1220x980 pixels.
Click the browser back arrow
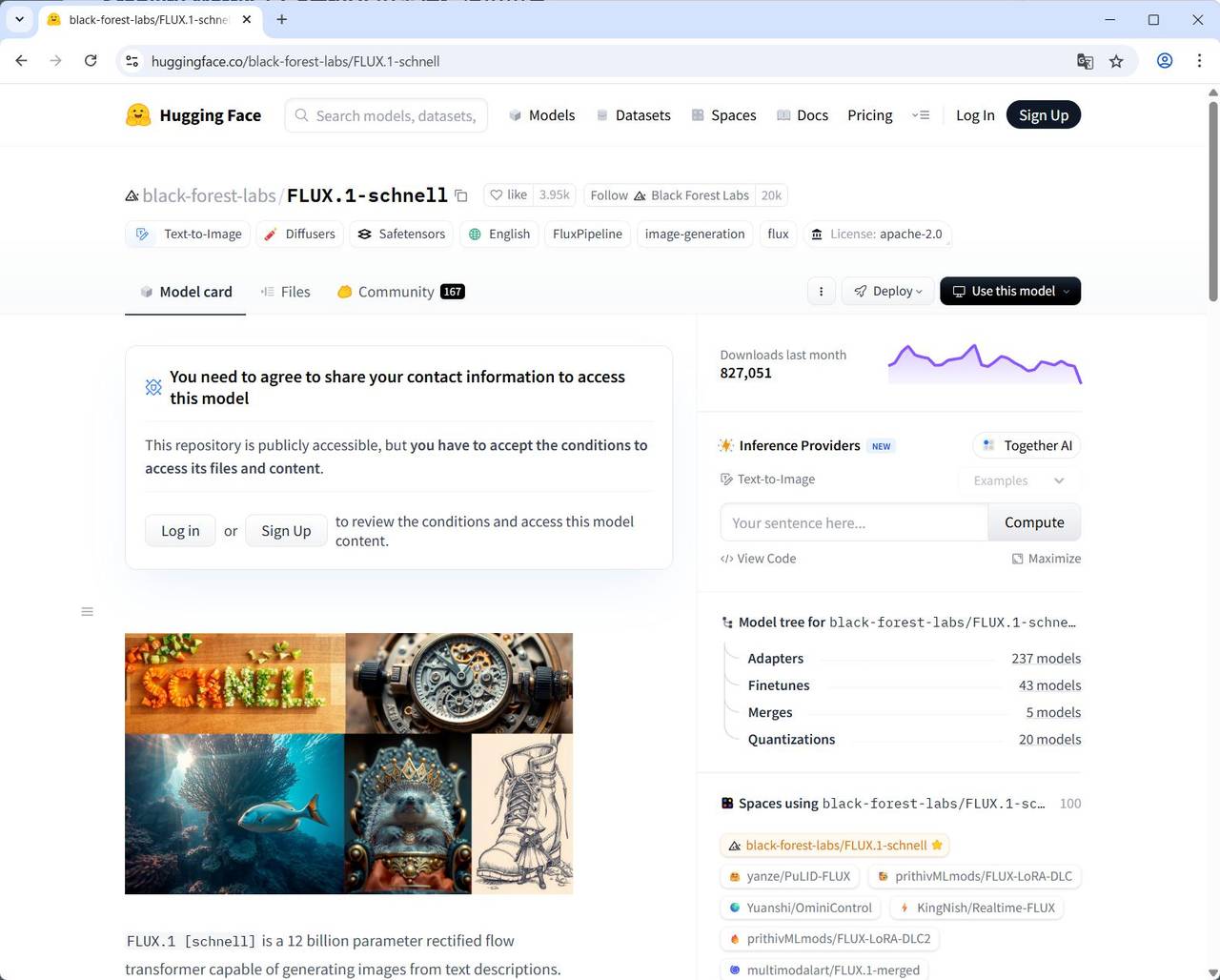(x=21, y=61)
